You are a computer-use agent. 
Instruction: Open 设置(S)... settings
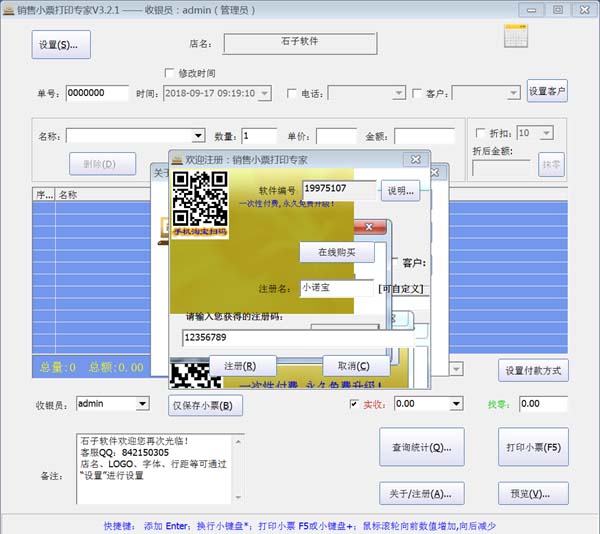tap(61, 45)
